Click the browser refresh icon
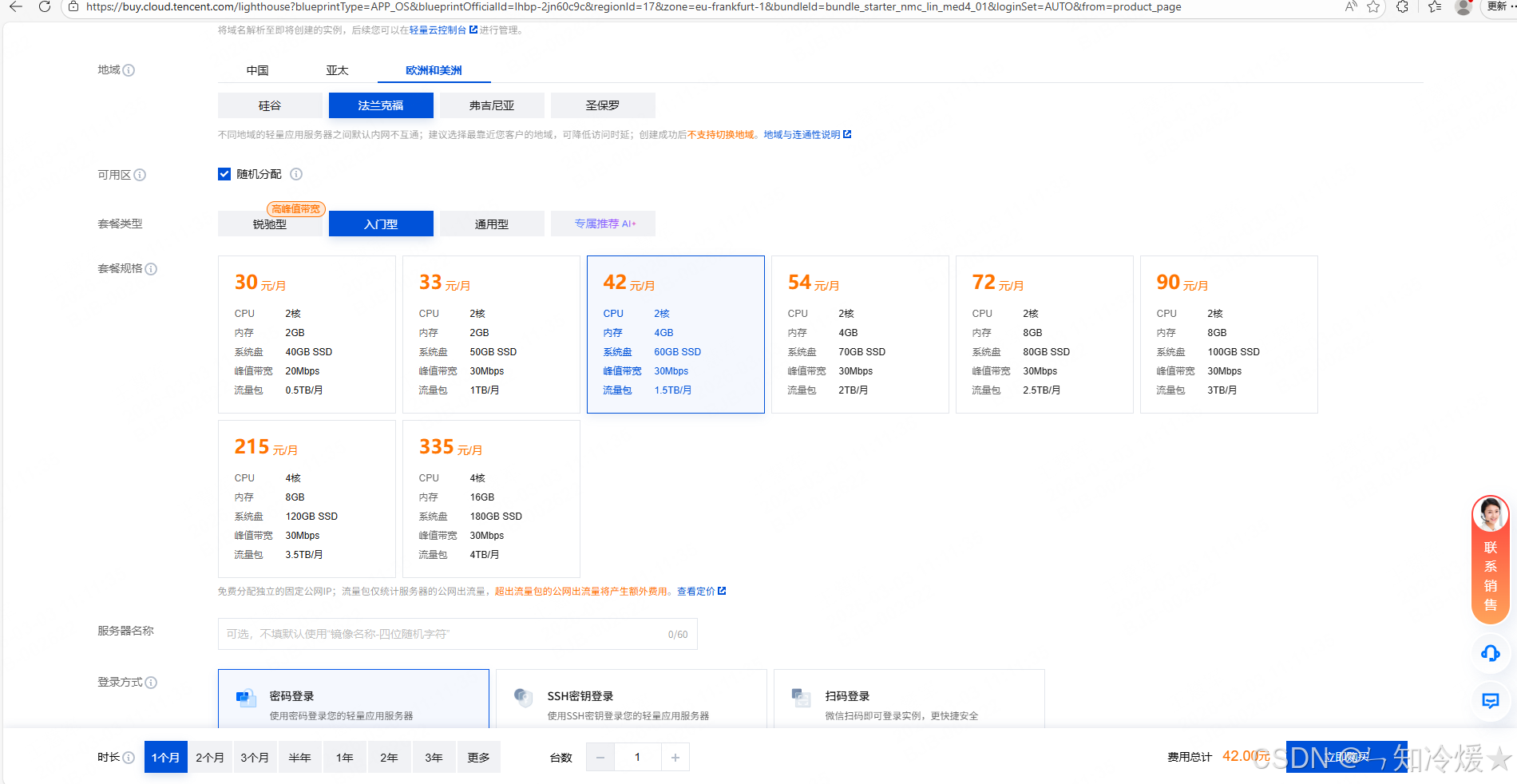1517x784 pixels. click(x=44, y=7)
